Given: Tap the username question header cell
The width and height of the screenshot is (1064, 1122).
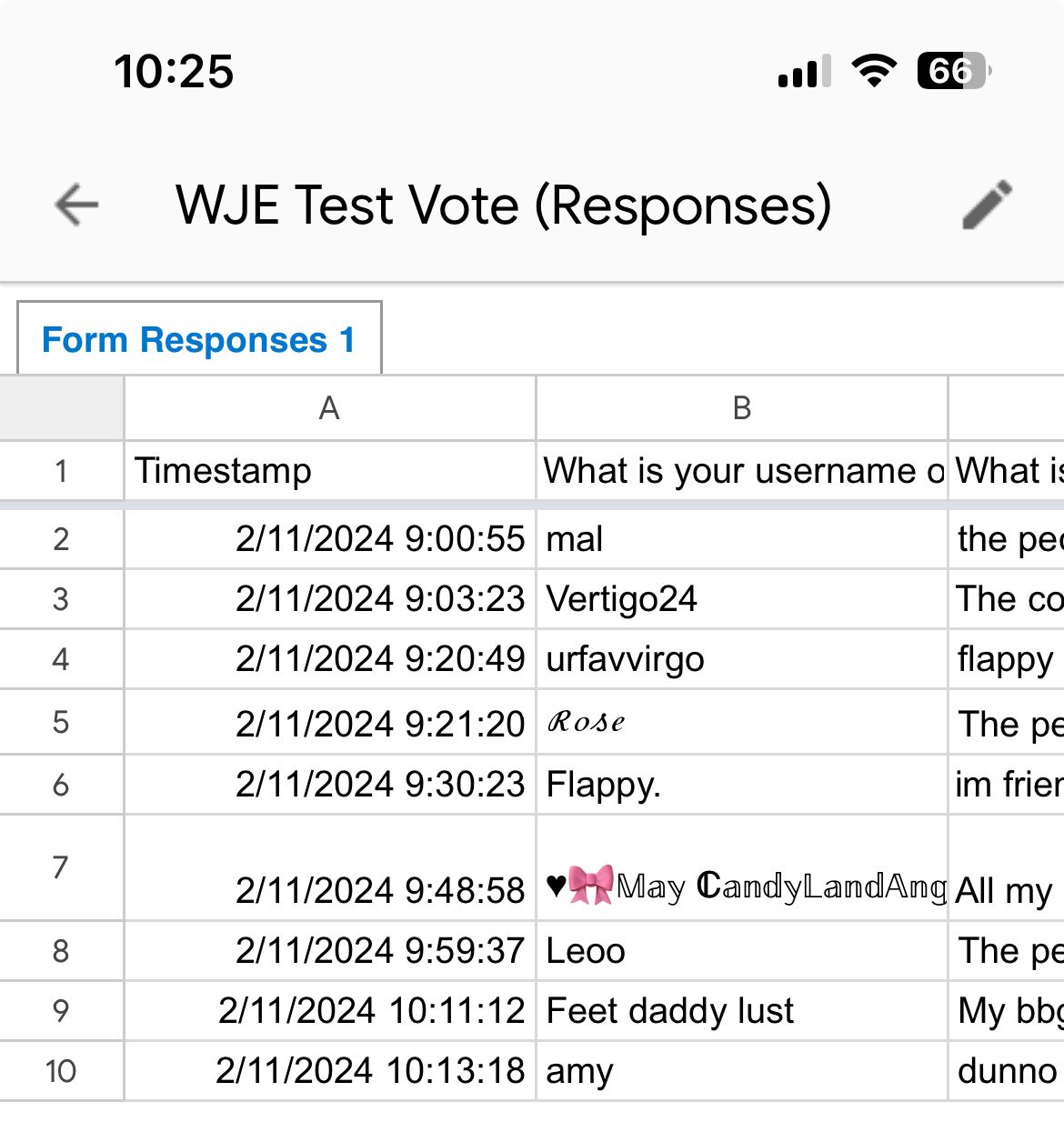Looking at the screenshot, I should [741, 471].
